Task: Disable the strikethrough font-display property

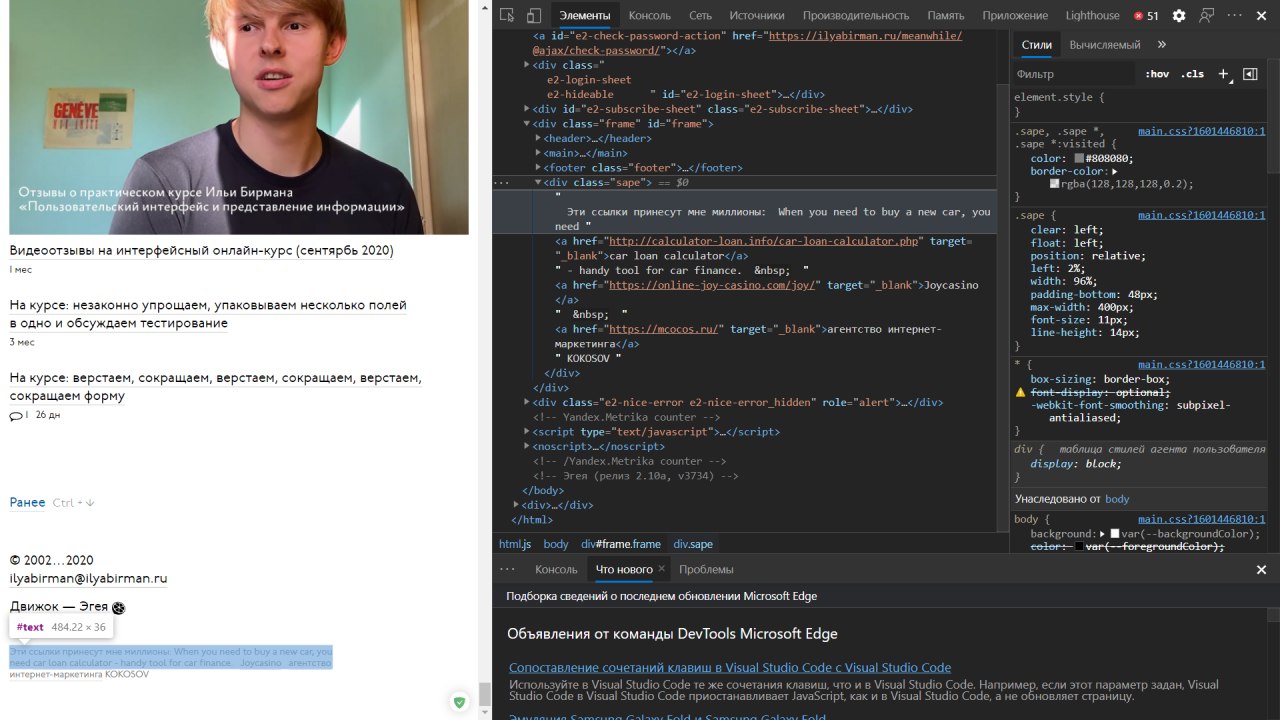Action: 1099,392
